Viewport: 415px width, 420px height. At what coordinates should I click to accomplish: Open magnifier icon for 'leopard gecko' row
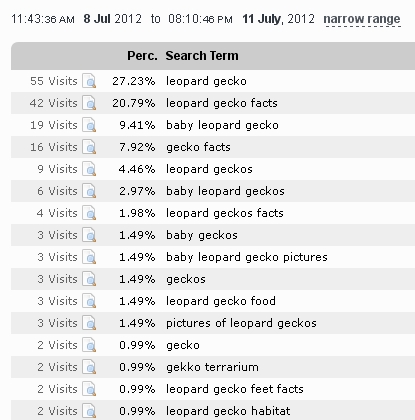pos(89,81)
